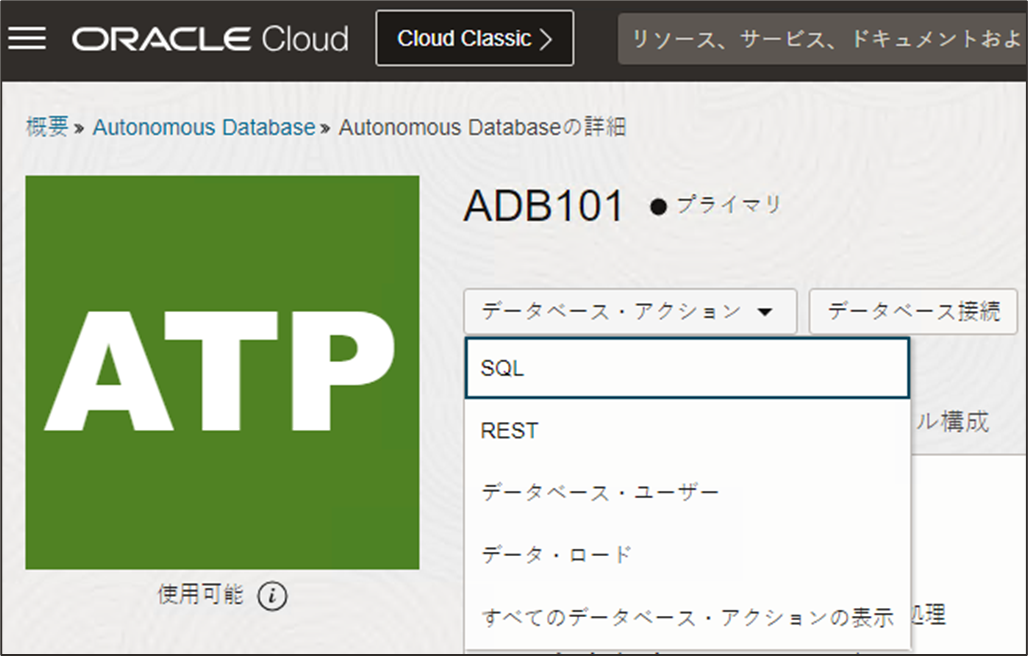This screenshot has height=656, width=1028.
Task: Click the ADB101 database name heading
Action: pyautogui.click(x=544, y=206)
